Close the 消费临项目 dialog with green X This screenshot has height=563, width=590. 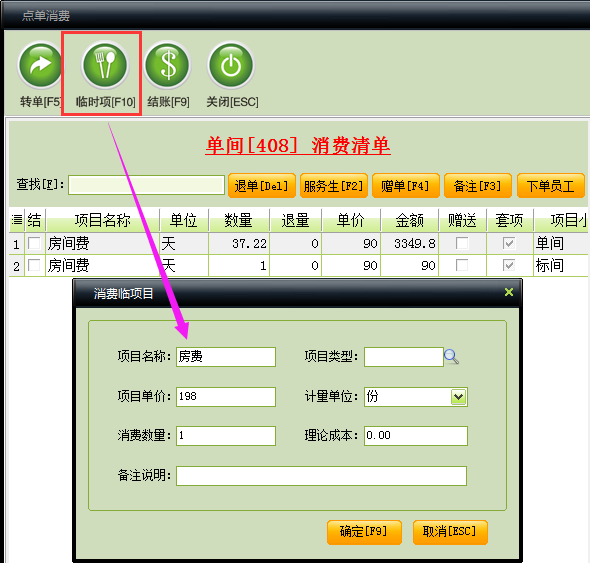[509, 292]
